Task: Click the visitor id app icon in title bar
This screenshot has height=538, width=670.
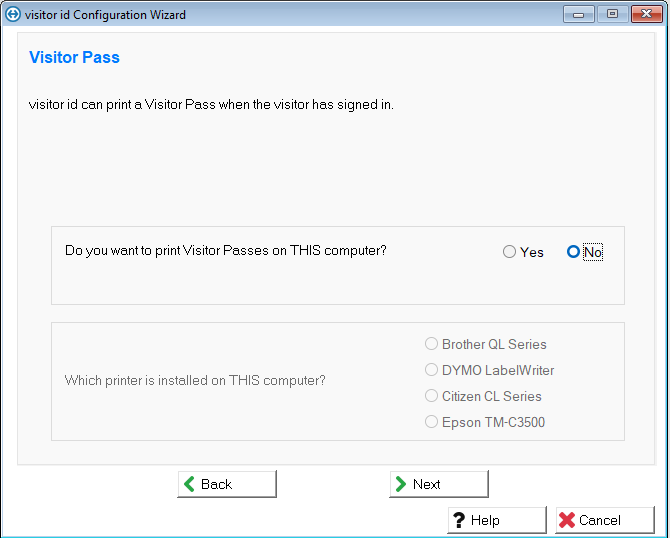Action: pos(13,15)
